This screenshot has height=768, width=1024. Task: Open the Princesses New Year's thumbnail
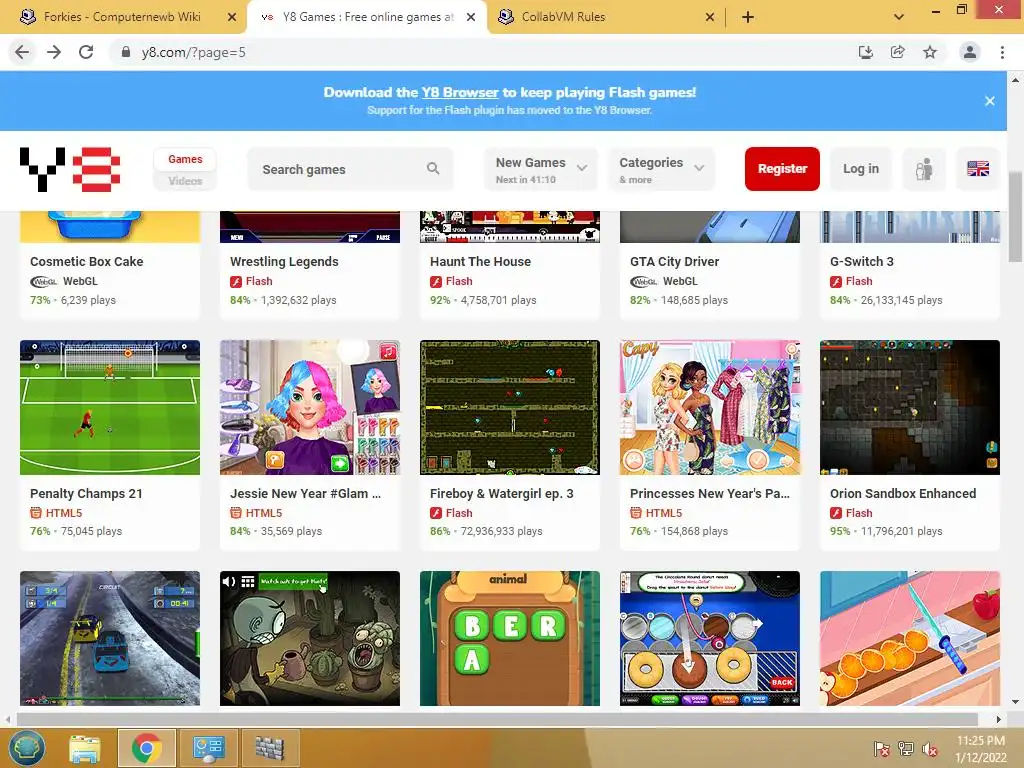710,407
